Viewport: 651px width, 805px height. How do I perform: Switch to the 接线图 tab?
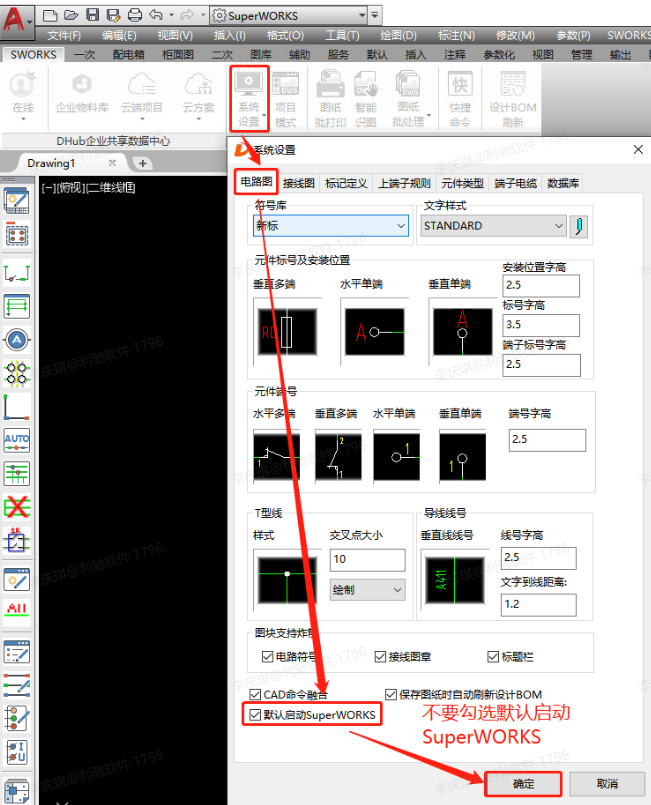pyautogui.click(x=298, y=183)
